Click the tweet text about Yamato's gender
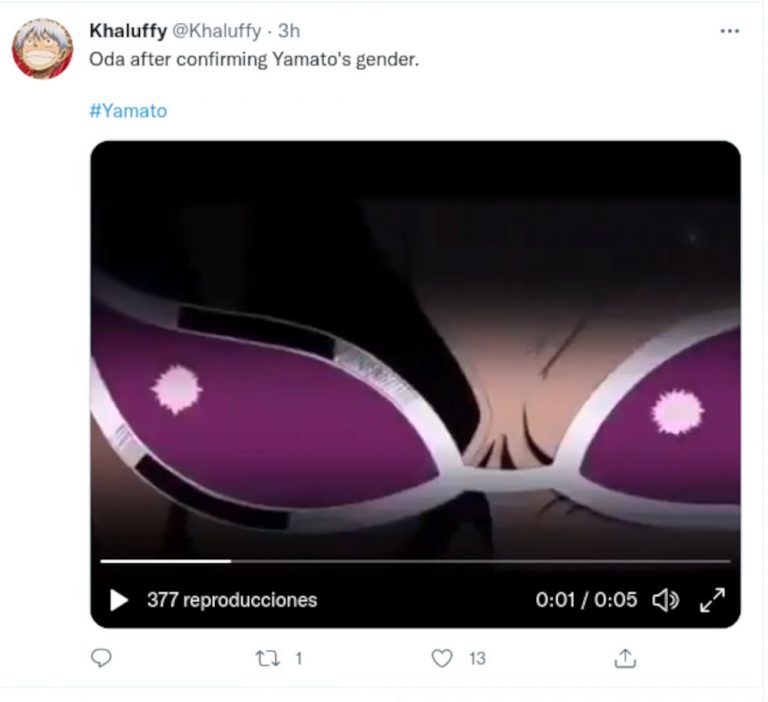This screenshot has width=768, height=702. coord(254,60)
